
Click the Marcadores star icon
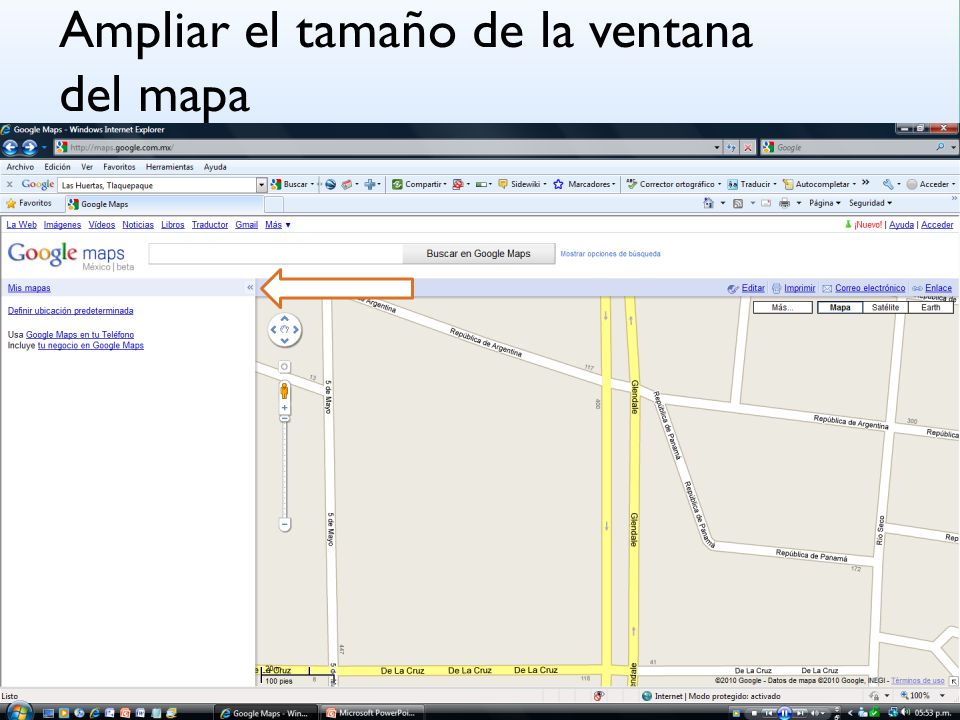(558, 184)
